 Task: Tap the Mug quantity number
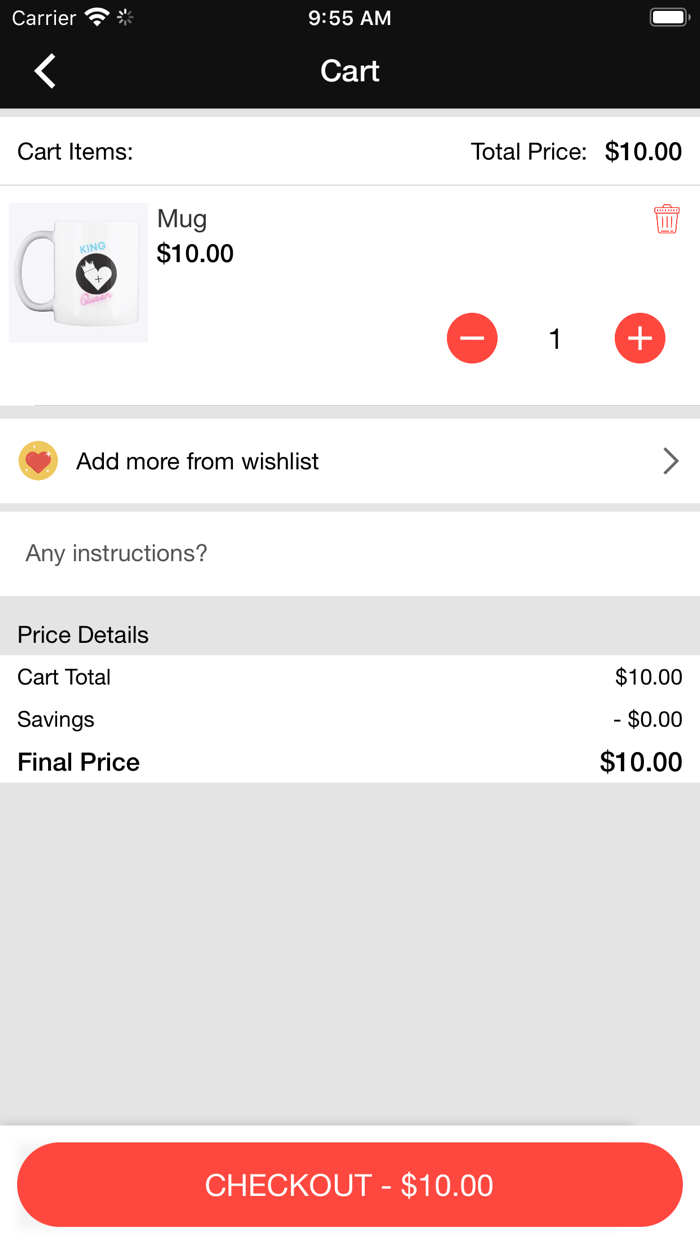coord(555,339)
